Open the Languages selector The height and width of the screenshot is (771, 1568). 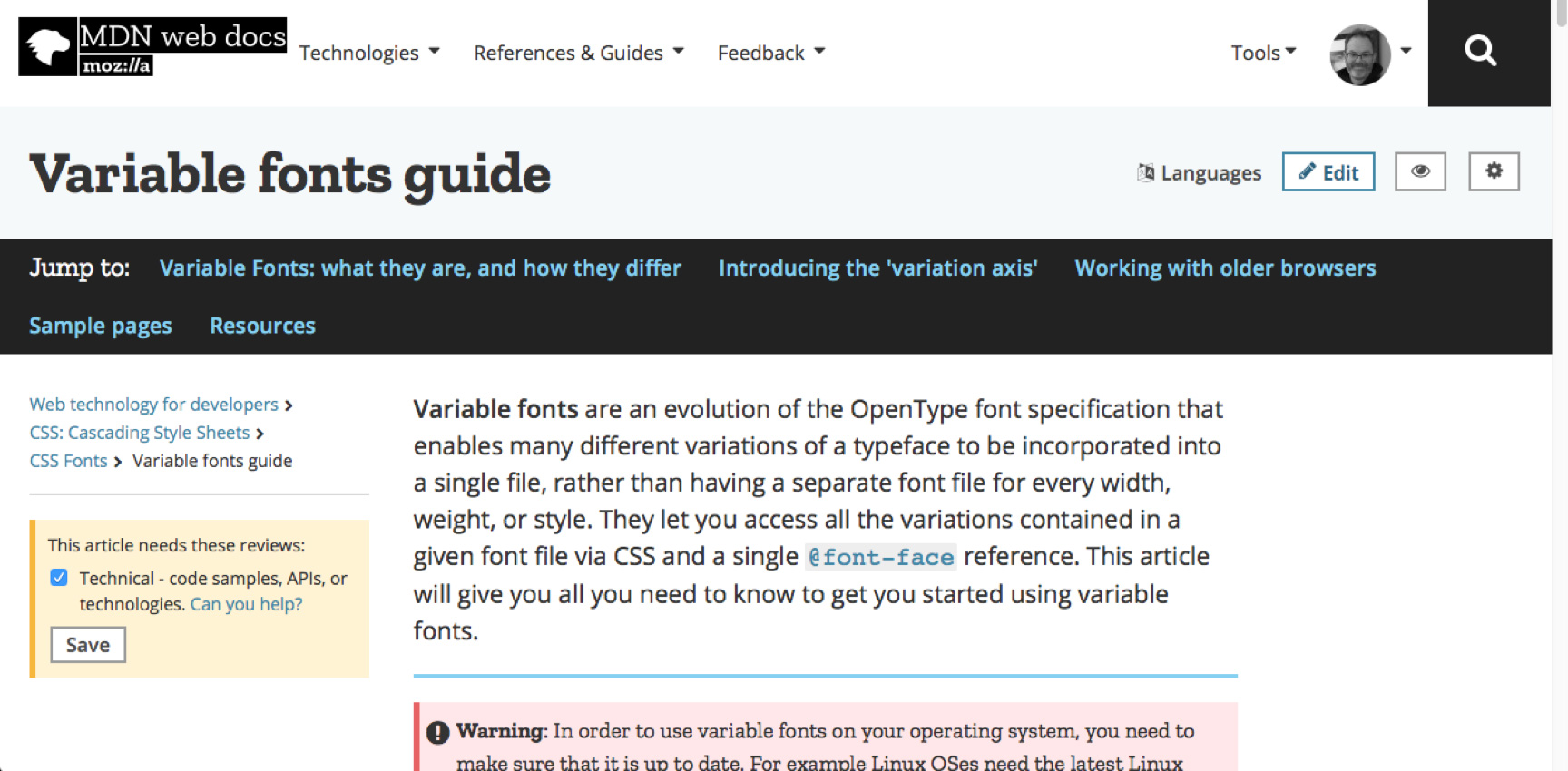click(1200, 173)
